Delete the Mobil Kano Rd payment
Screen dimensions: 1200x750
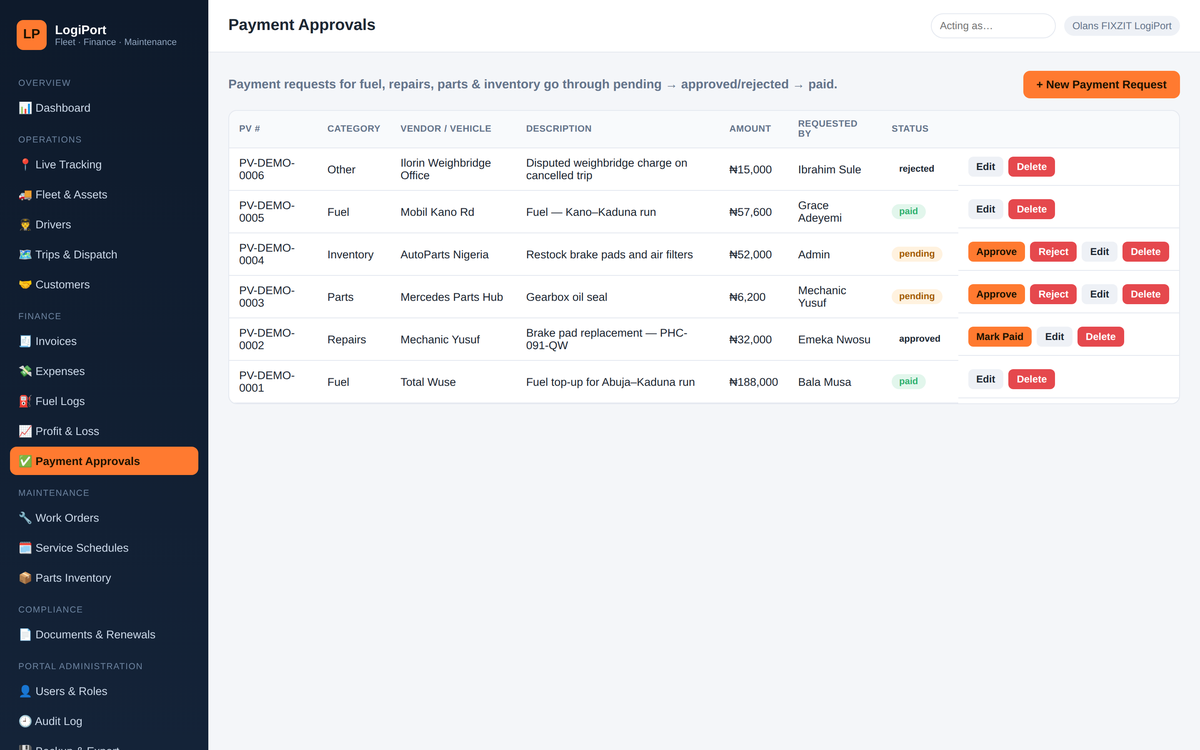click(x=1031, y=209)
